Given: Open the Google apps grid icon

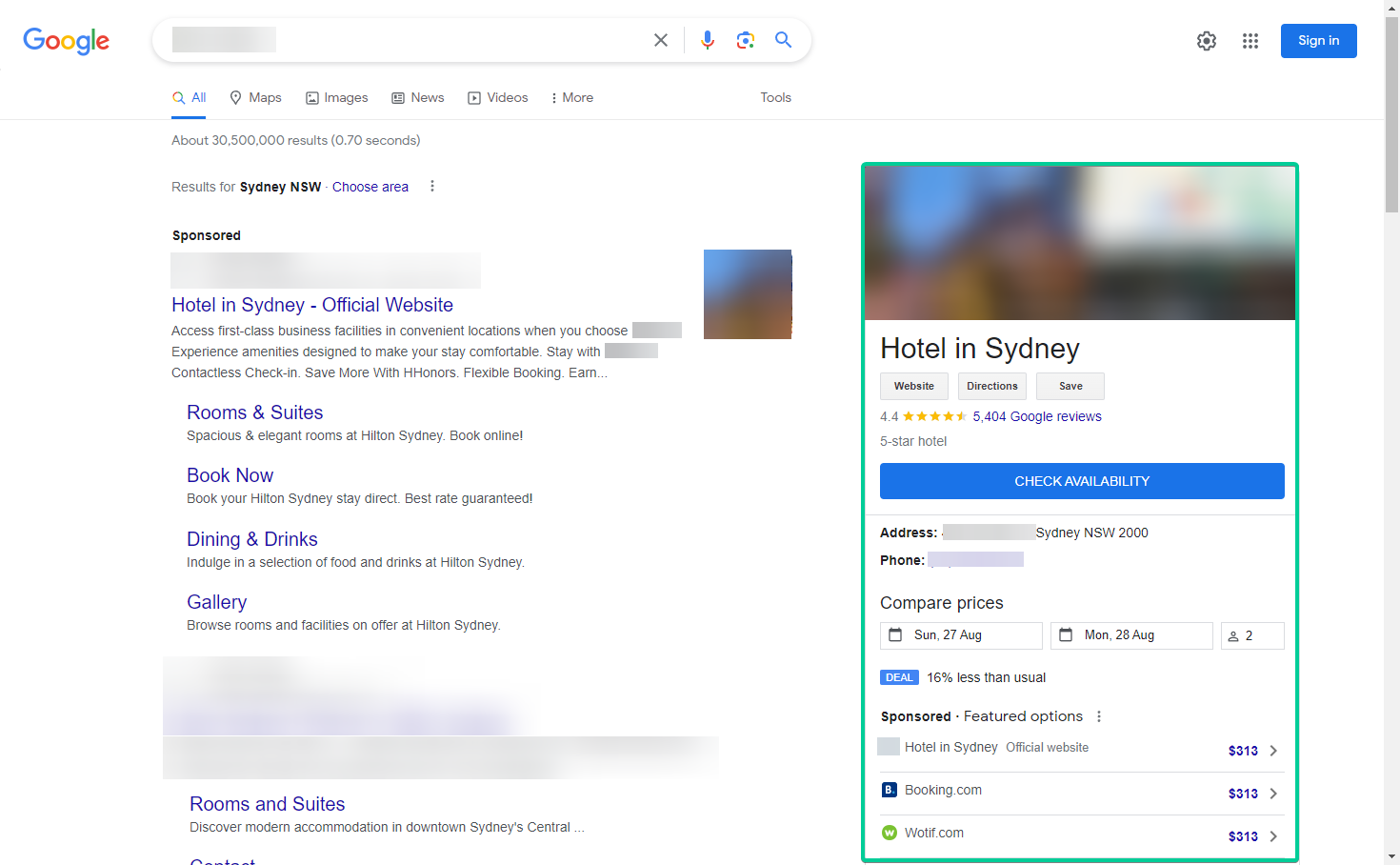Looking at the screenshot, I should click(1250, 41).
